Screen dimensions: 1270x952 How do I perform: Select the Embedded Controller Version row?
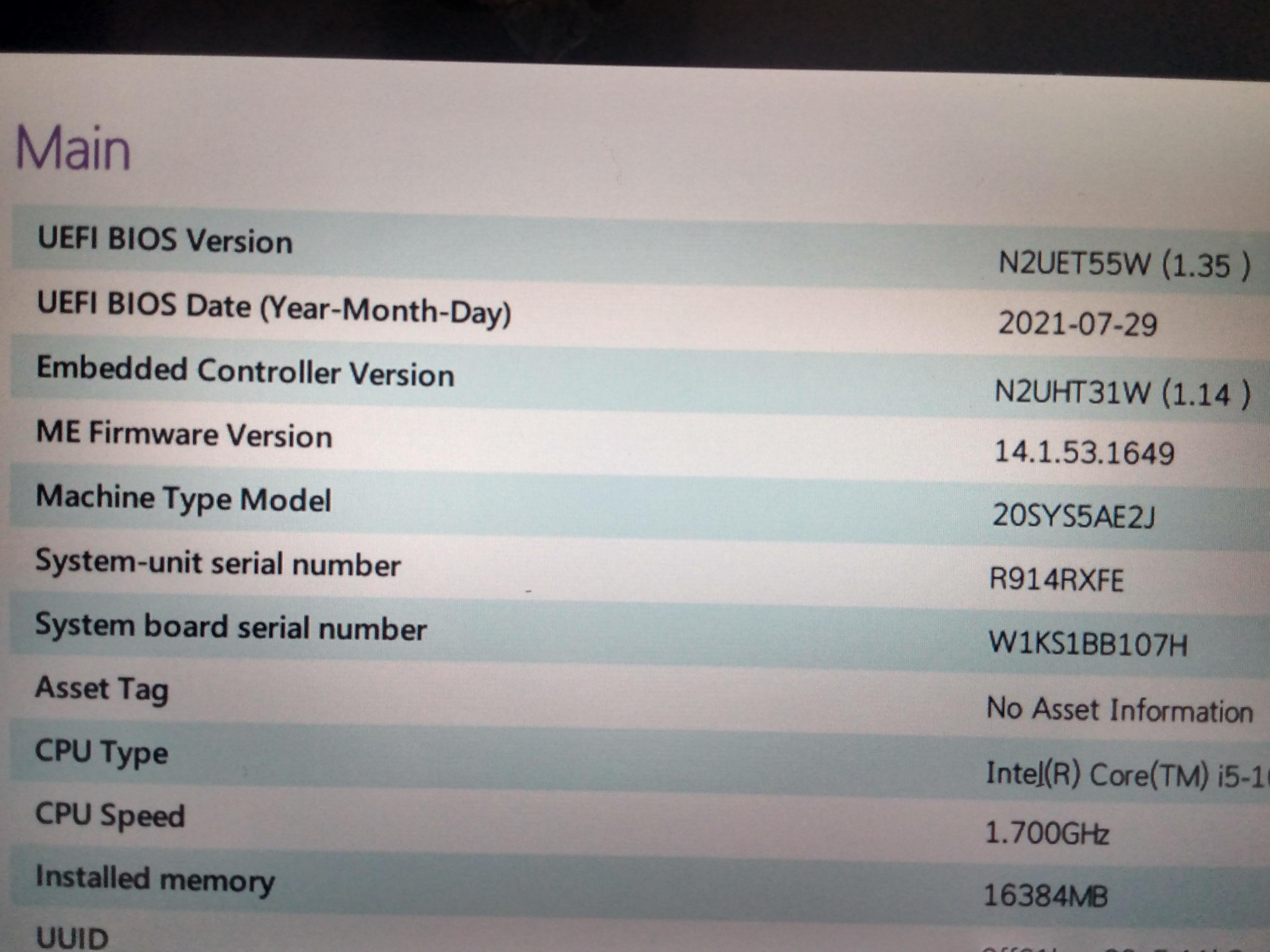coord(245,372)
